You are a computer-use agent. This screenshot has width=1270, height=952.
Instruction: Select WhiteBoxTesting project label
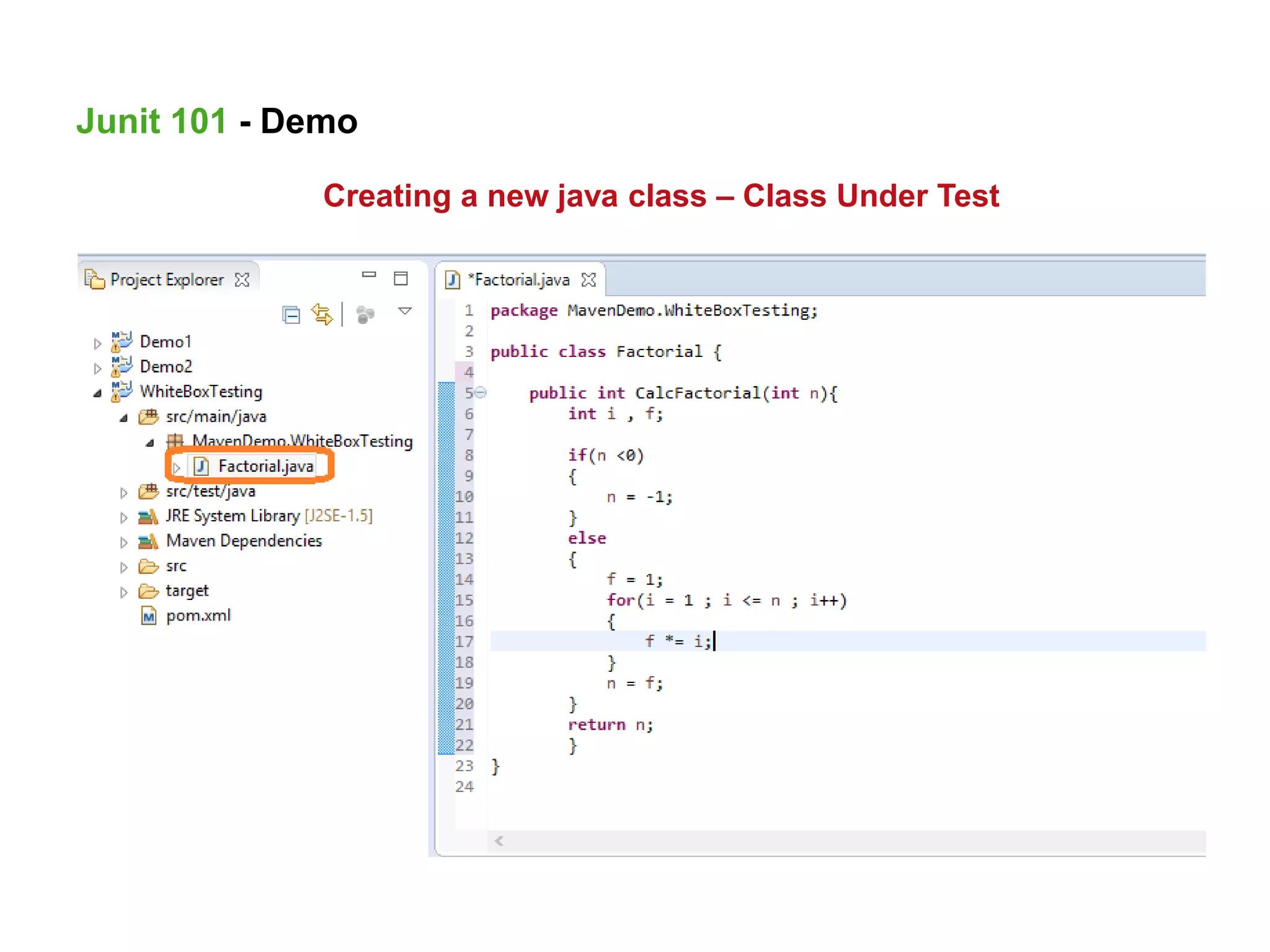point(202,392)
